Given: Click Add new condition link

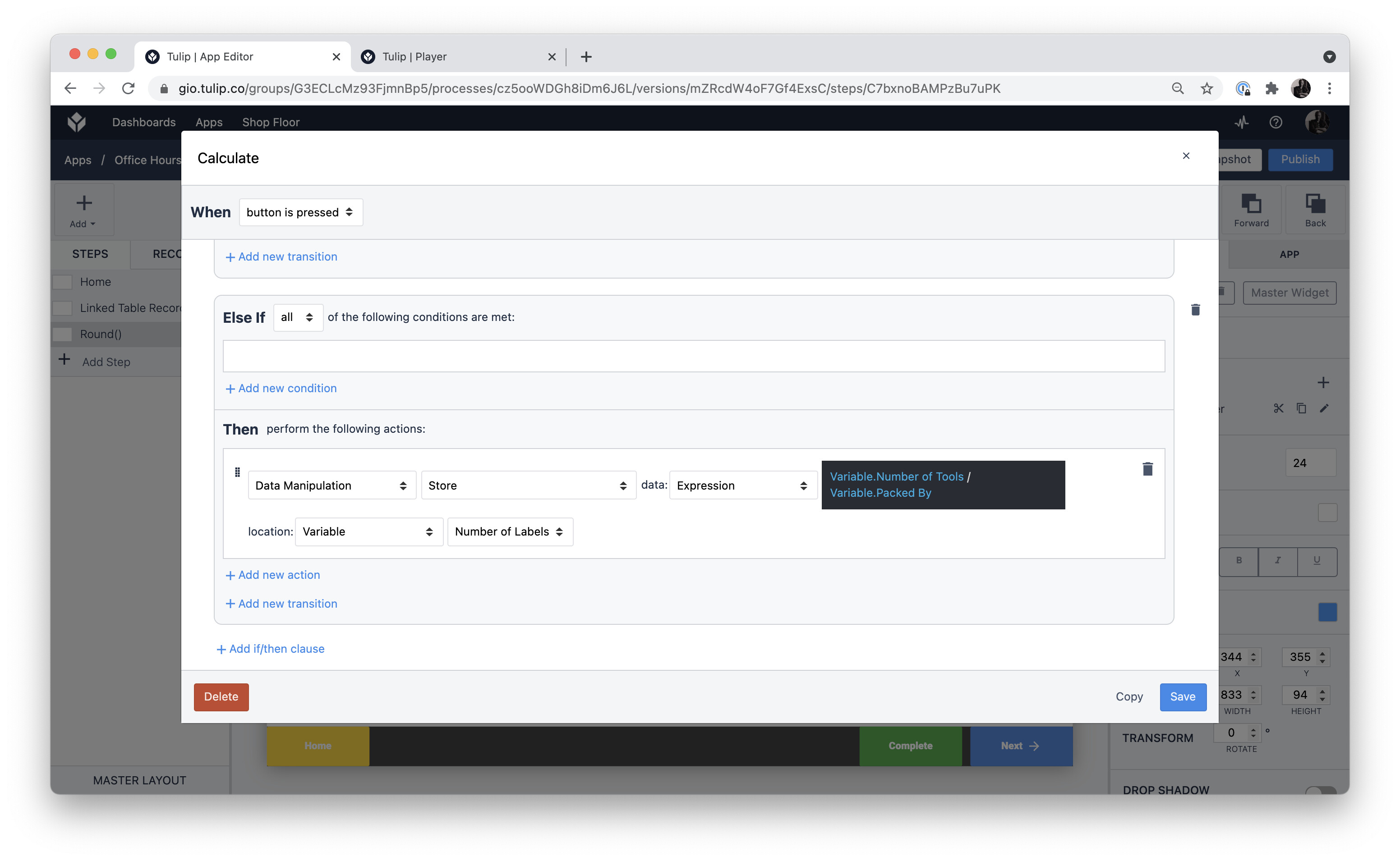Looking at the screenshot, I should click(281, 388).
